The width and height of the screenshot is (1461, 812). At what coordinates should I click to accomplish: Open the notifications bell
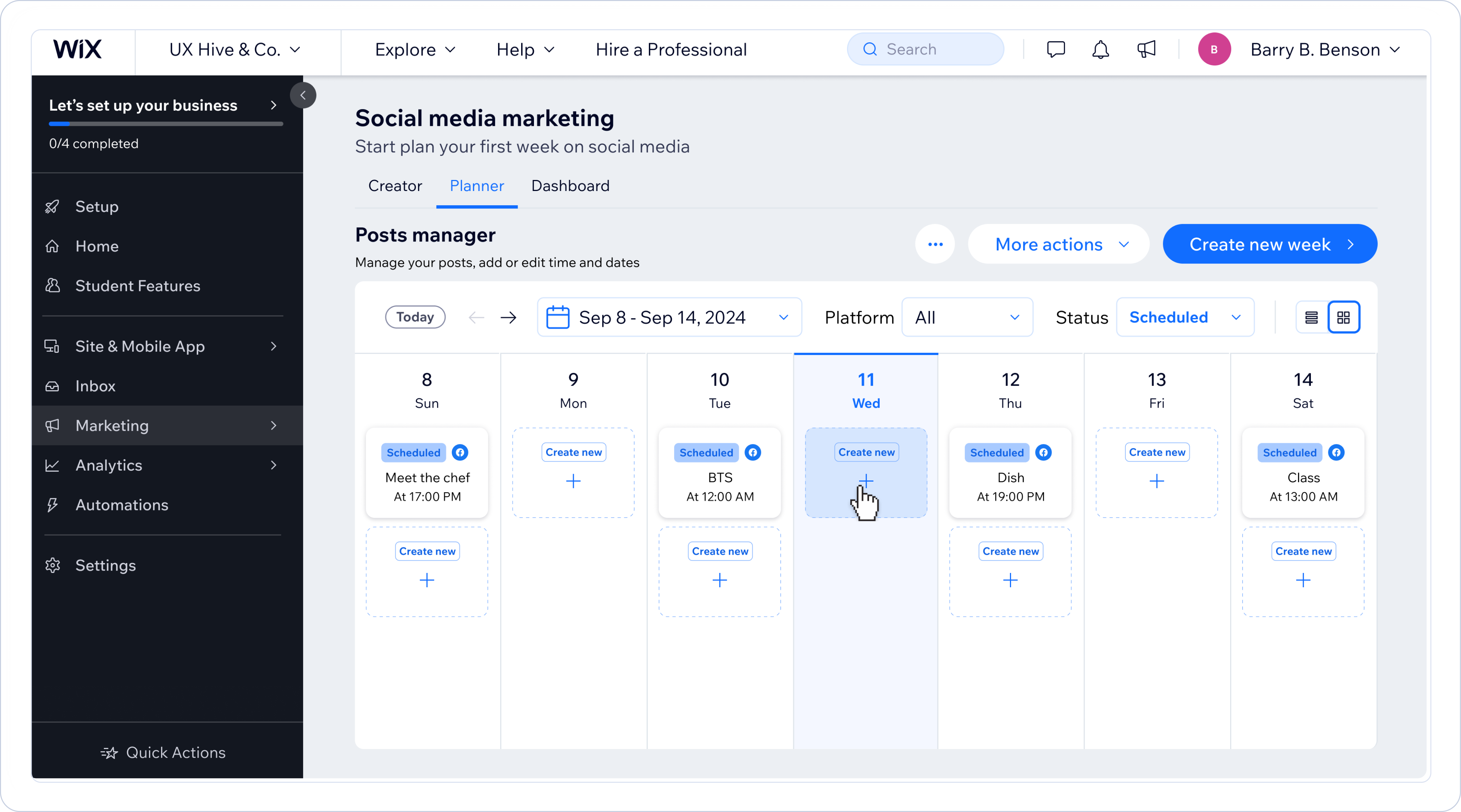(x=1100, y=49)
